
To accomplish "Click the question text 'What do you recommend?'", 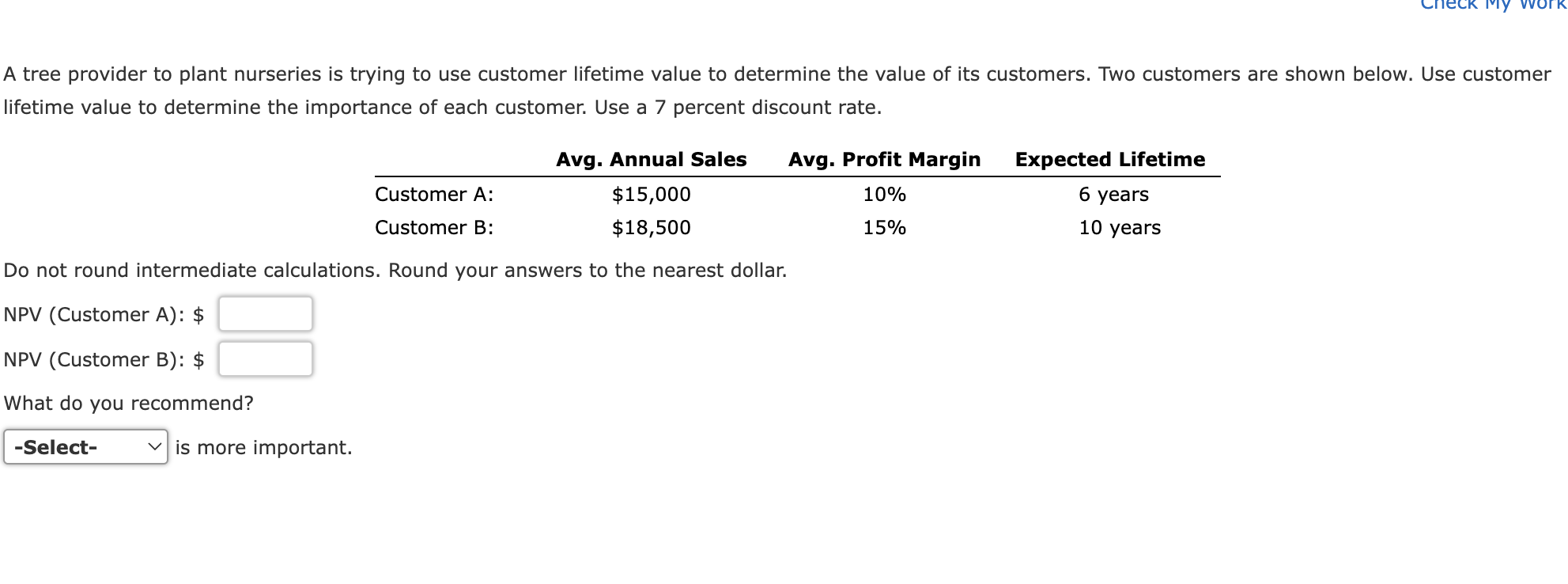I will point(128,403).
